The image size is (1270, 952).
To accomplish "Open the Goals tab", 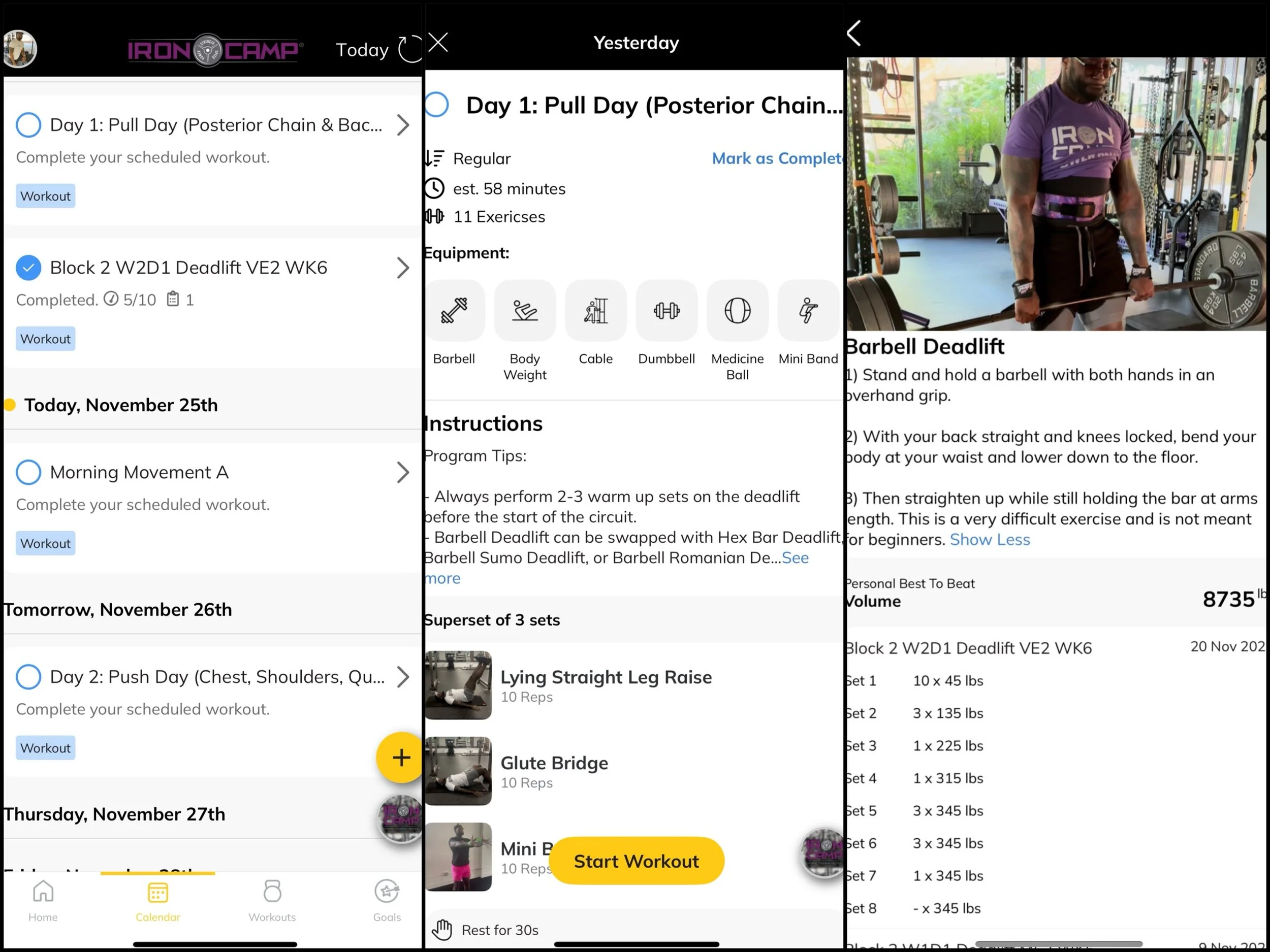I will click(387, 901).
